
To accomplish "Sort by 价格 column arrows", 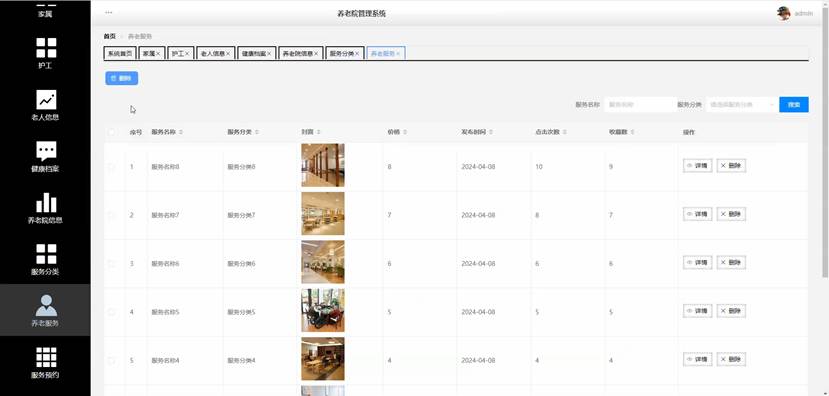I will [405, 132].
